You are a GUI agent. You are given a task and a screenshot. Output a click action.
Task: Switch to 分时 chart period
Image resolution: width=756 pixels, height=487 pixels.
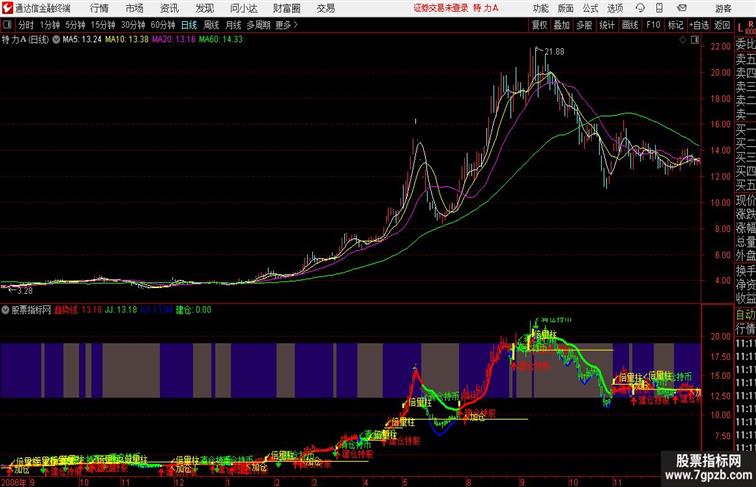(26, 25)
